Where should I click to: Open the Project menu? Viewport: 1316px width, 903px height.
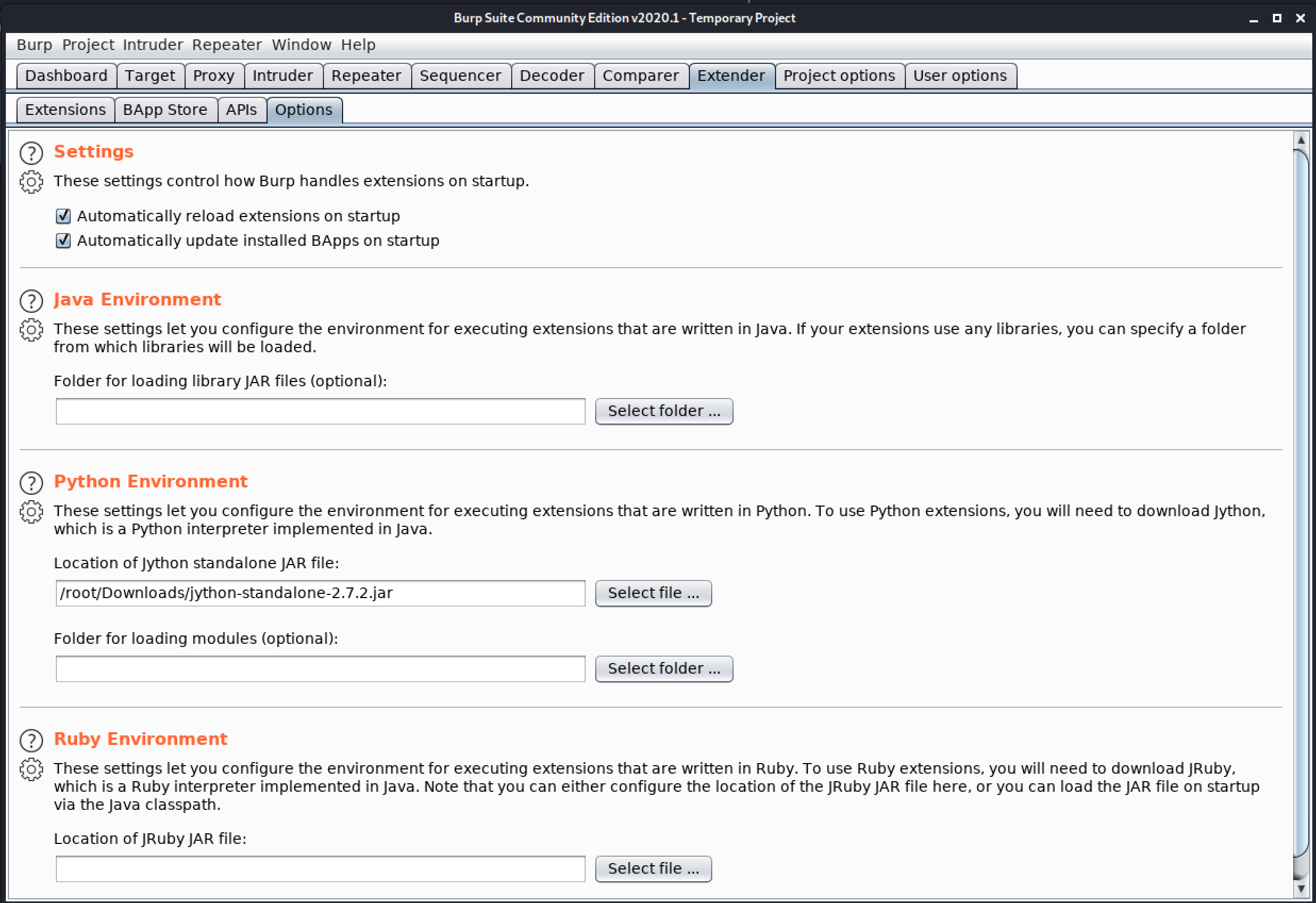click(x=88, y=45)
